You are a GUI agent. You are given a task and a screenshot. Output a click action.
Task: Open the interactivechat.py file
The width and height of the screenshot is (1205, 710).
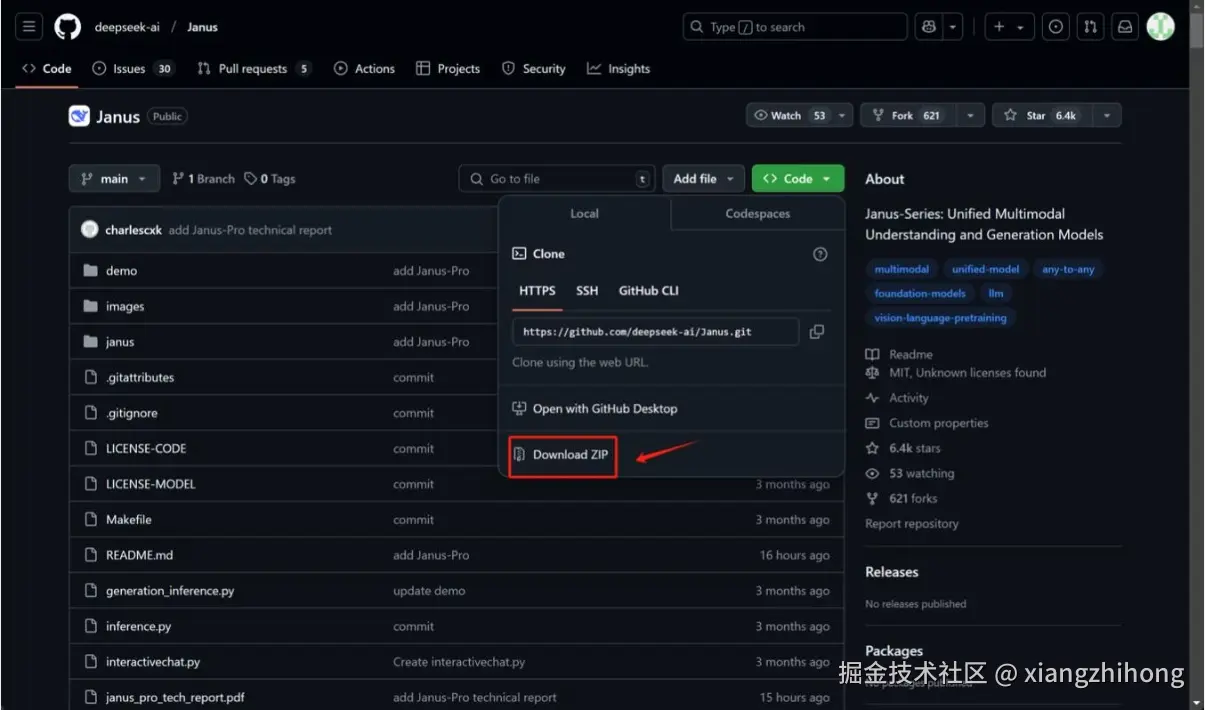click(x=153, y=662)
